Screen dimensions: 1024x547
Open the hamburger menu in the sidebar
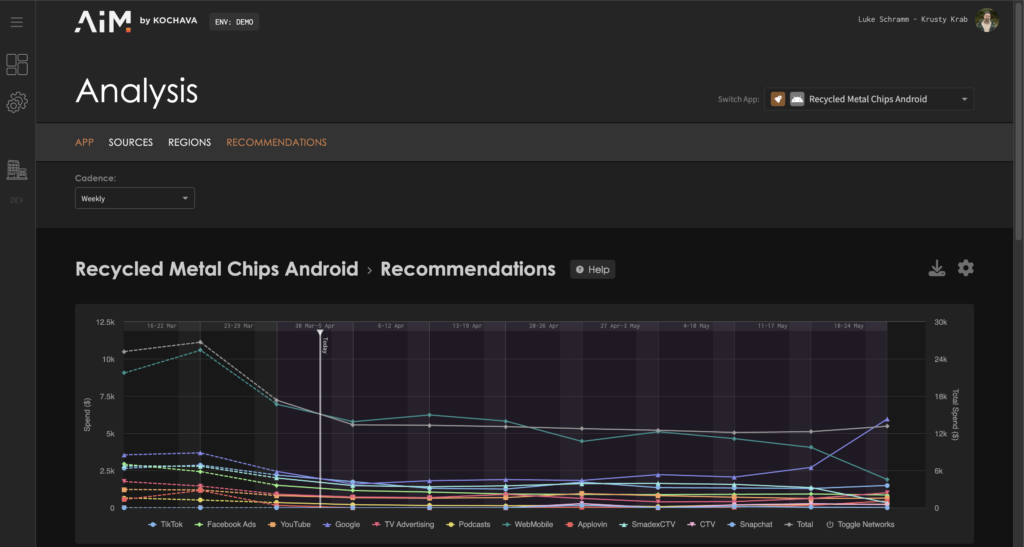(x=16, y=22)
